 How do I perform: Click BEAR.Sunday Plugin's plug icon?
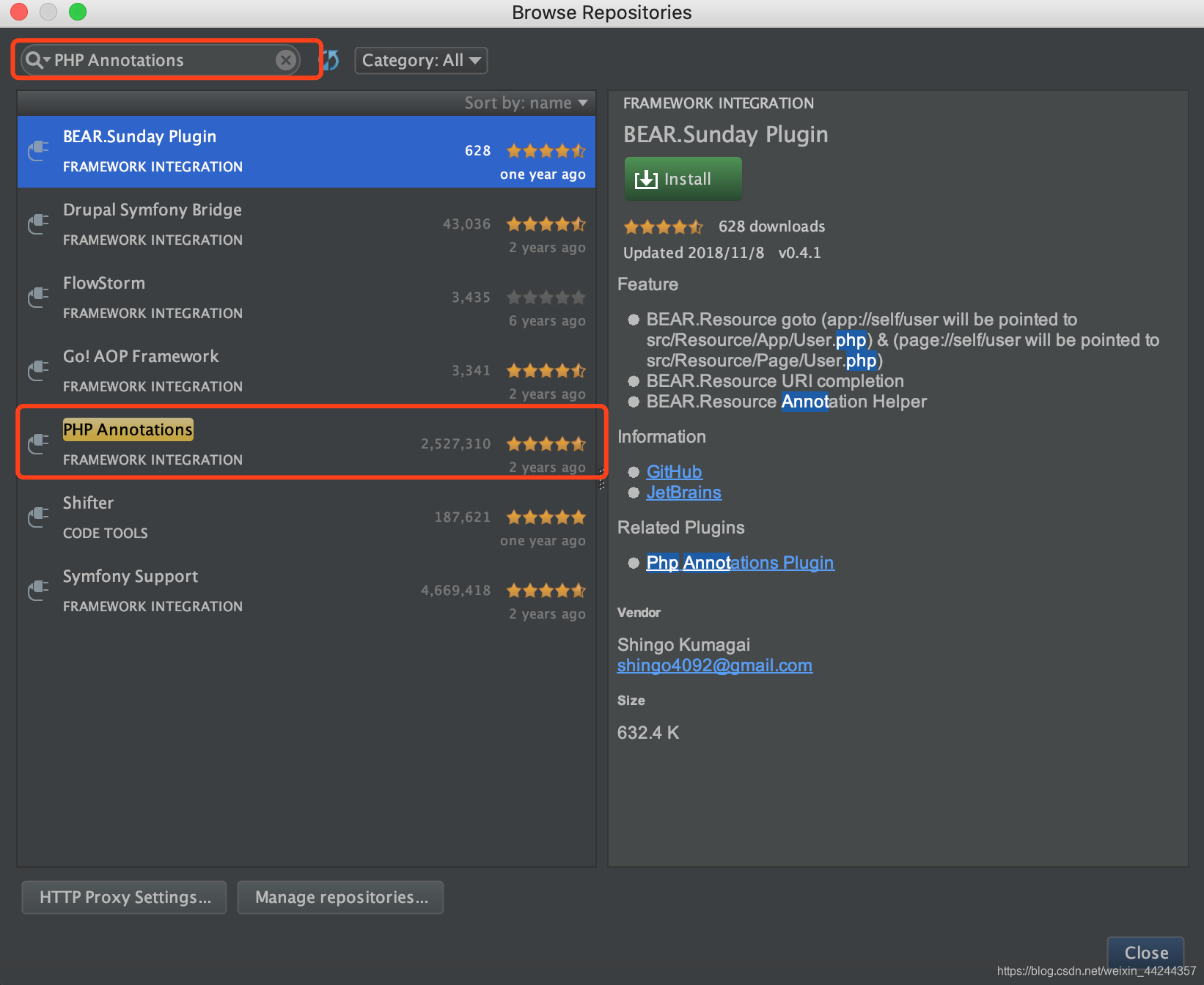[x=38, y=150]
